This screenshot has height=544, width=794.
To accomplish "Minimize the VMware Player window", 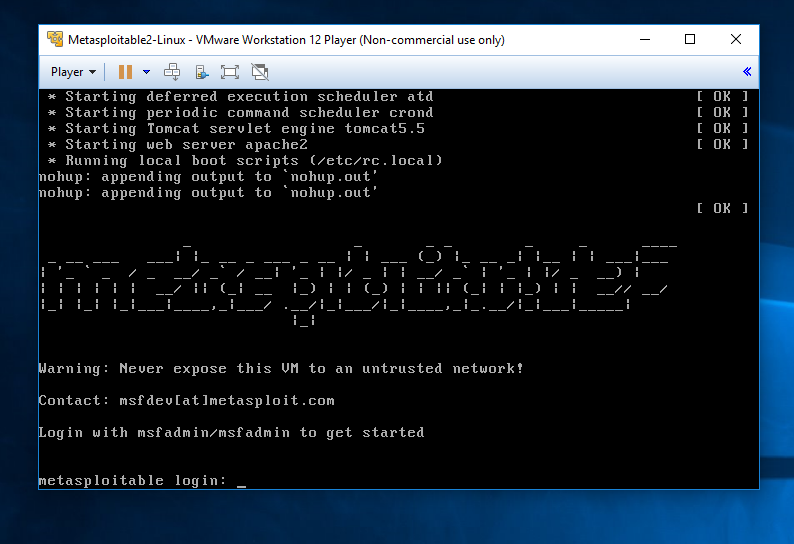I will (x=645, y=40).
